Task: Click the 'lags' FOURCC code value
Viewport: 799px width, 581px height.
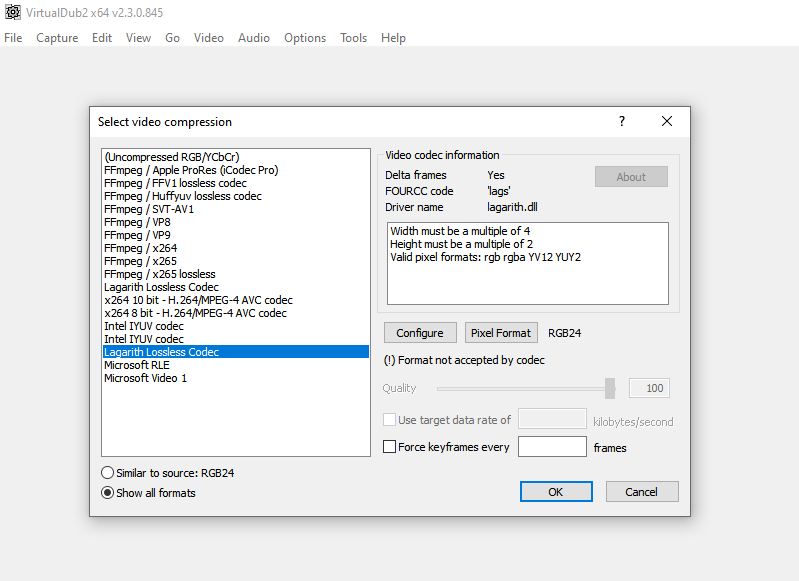Action: [499, 191]
